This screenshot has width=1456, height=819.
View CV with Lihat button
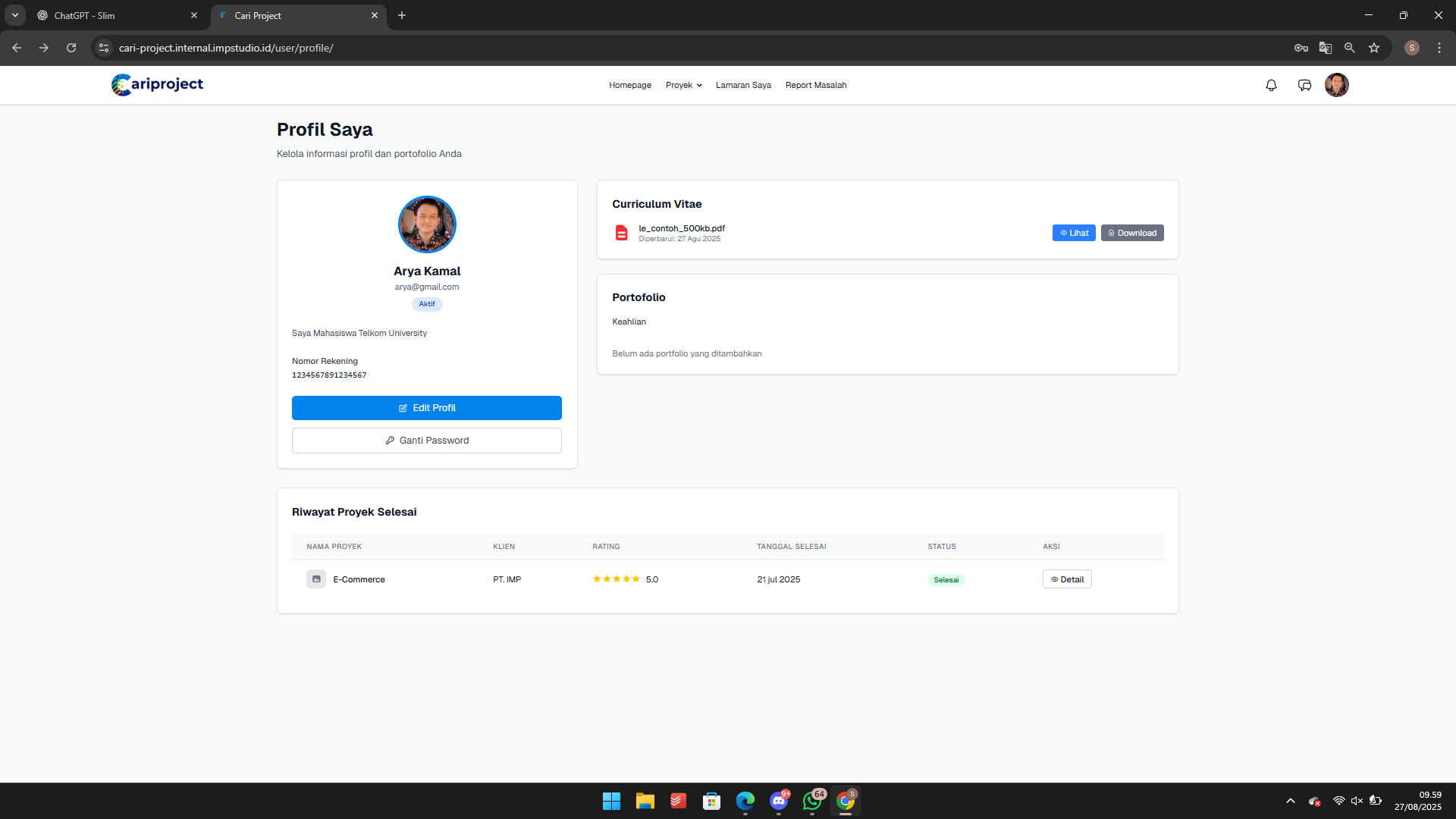pyautogui.click(x=1073, y=233)
